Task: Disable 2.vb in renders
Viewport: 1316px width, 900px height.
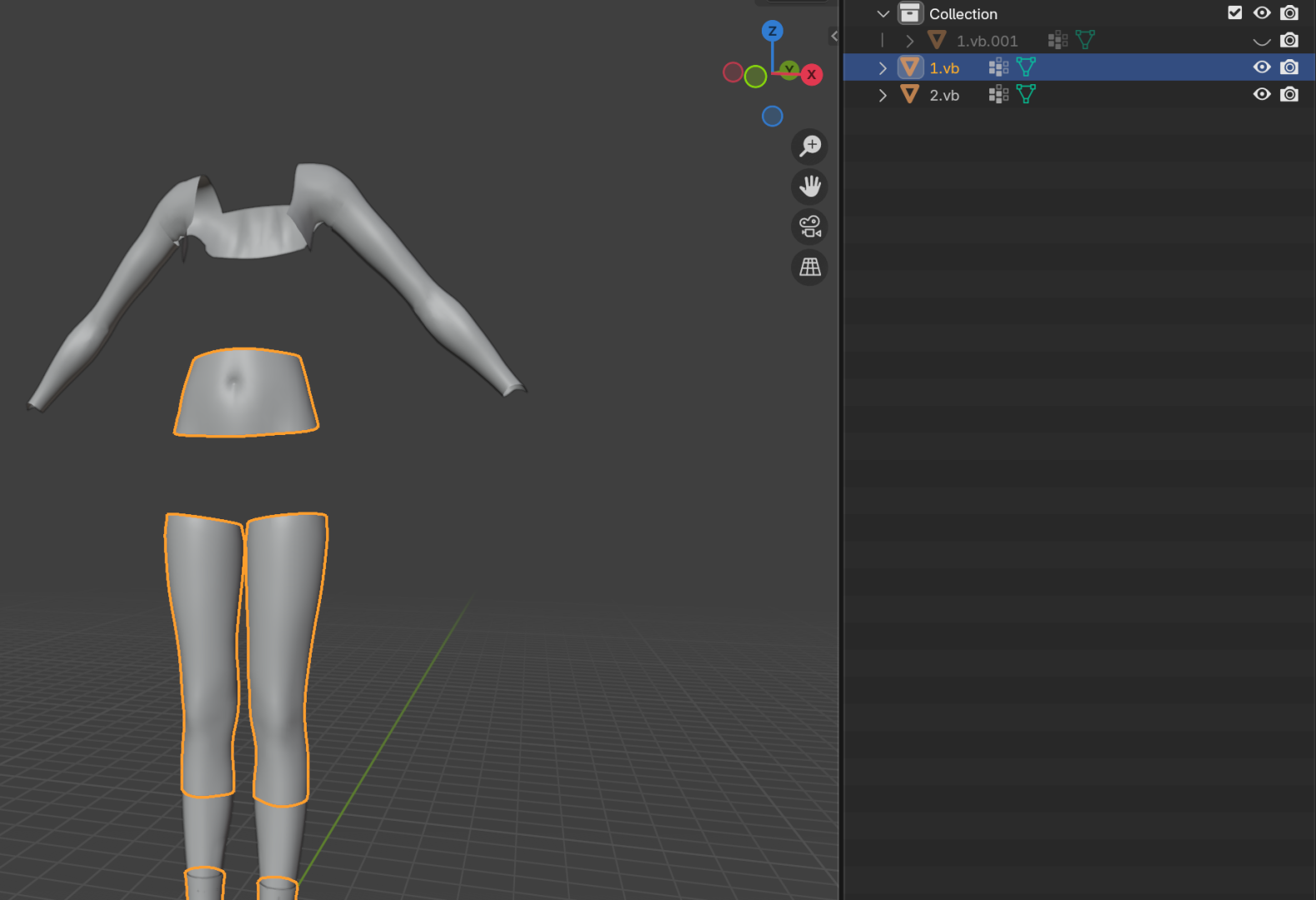Action: click(1289, 94)
